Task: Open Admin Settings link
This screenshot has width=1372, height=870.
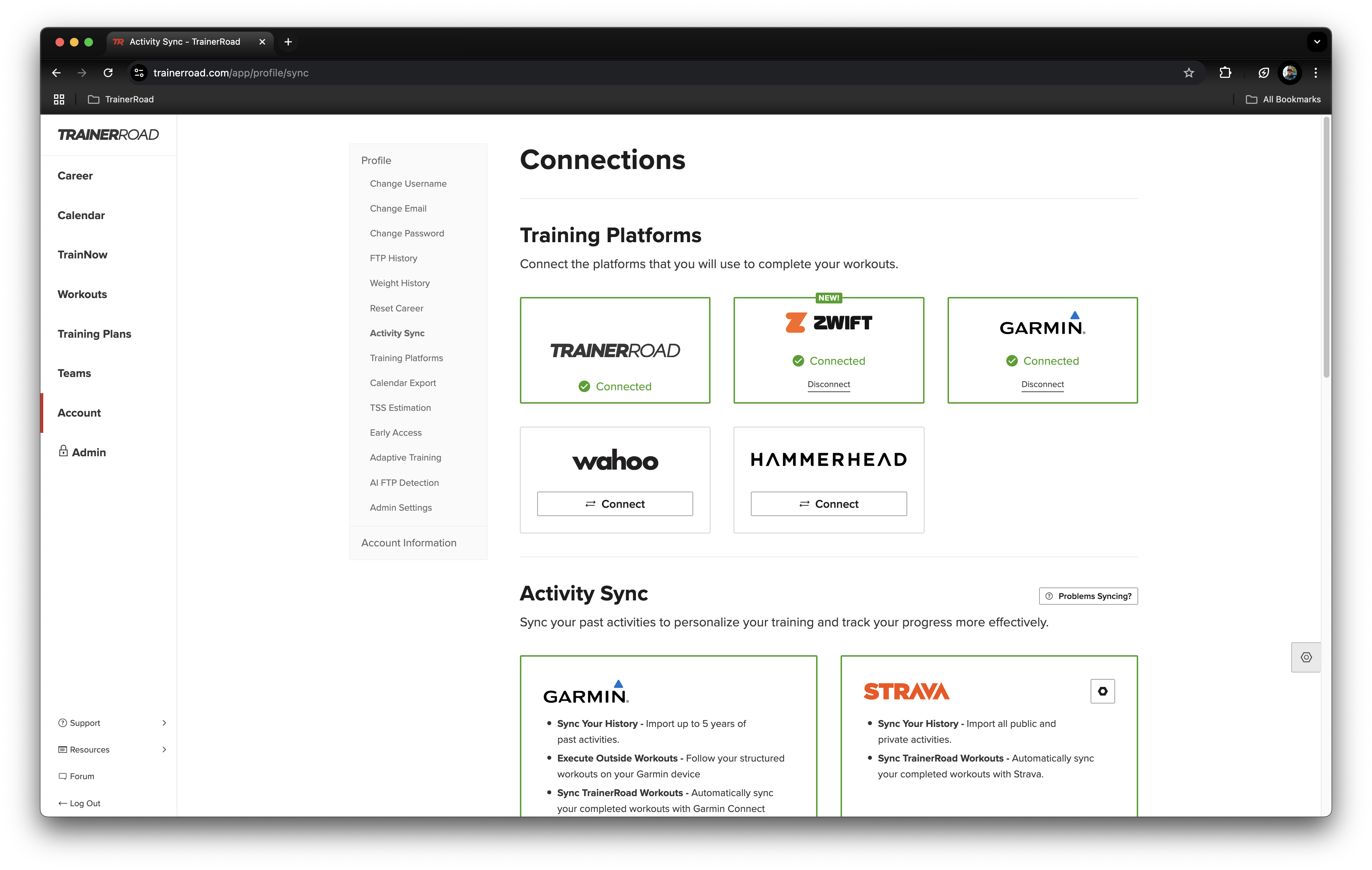Action: [x=401, y=507]
